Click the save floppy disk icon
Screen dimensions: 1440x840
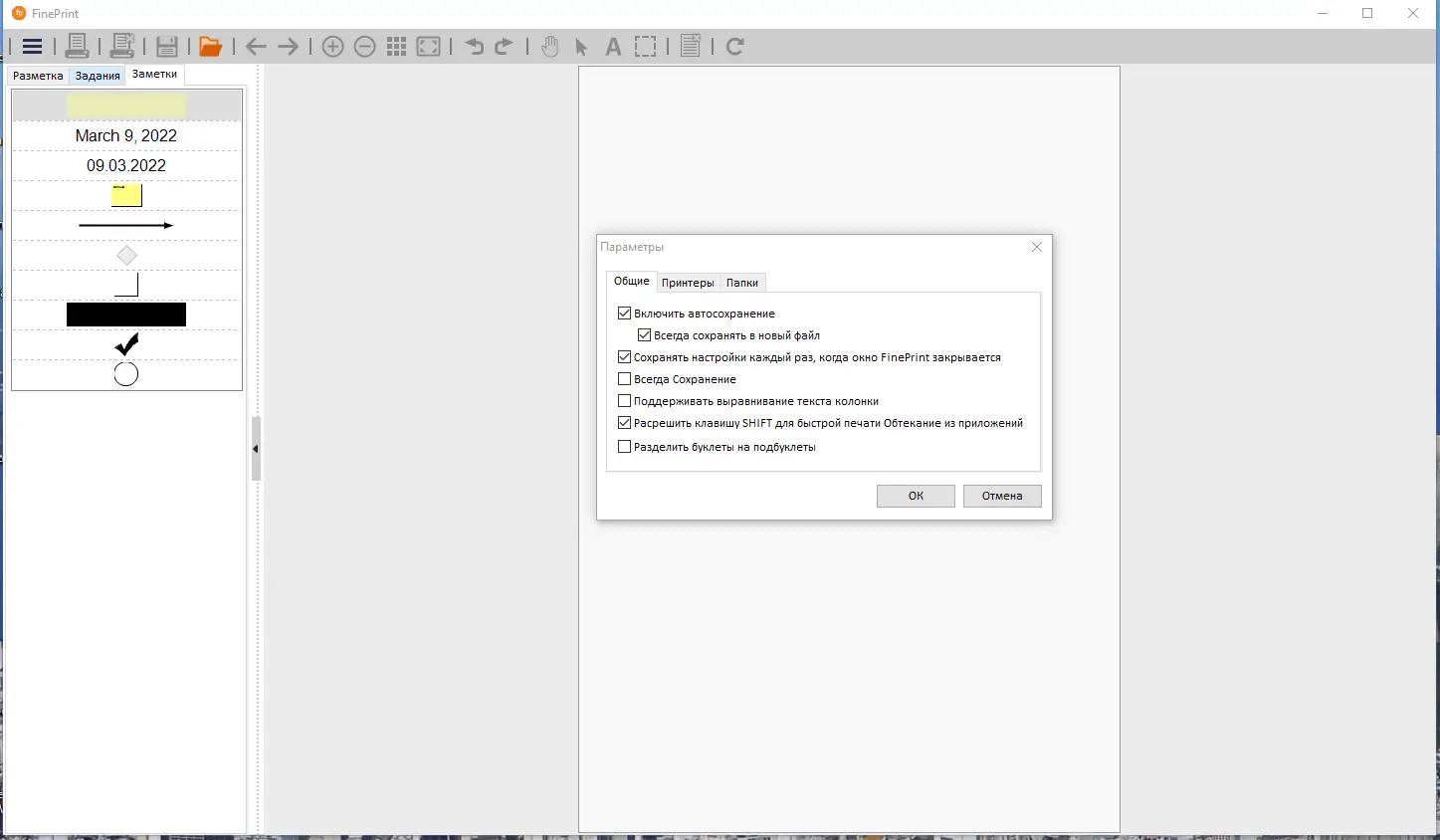tap(167, 46)
